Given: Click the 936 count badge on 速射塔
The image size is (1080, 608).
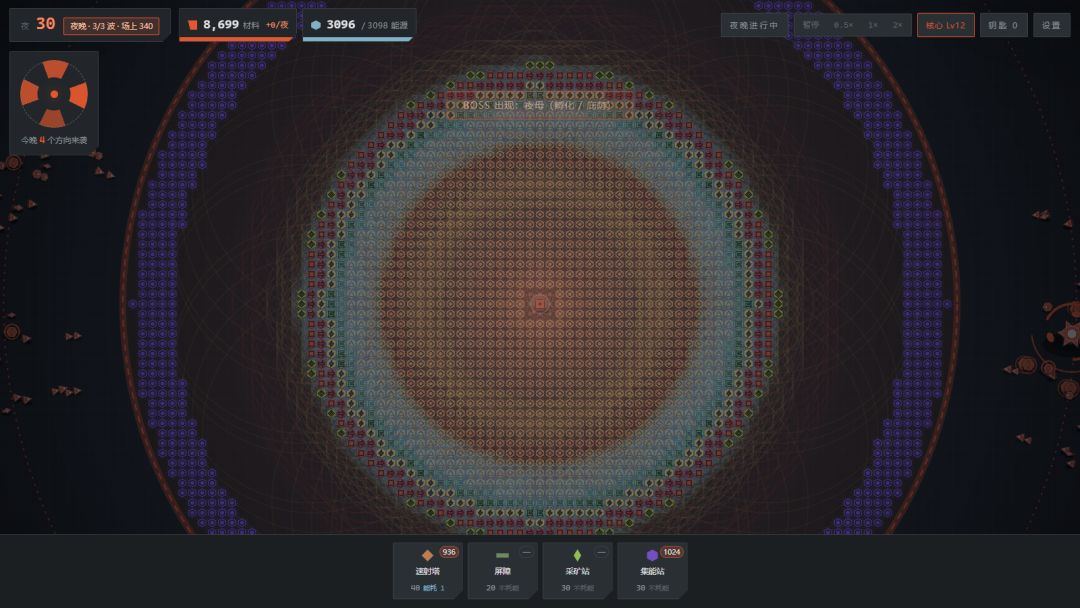Looking at the screenshot, I should [449, 552].
